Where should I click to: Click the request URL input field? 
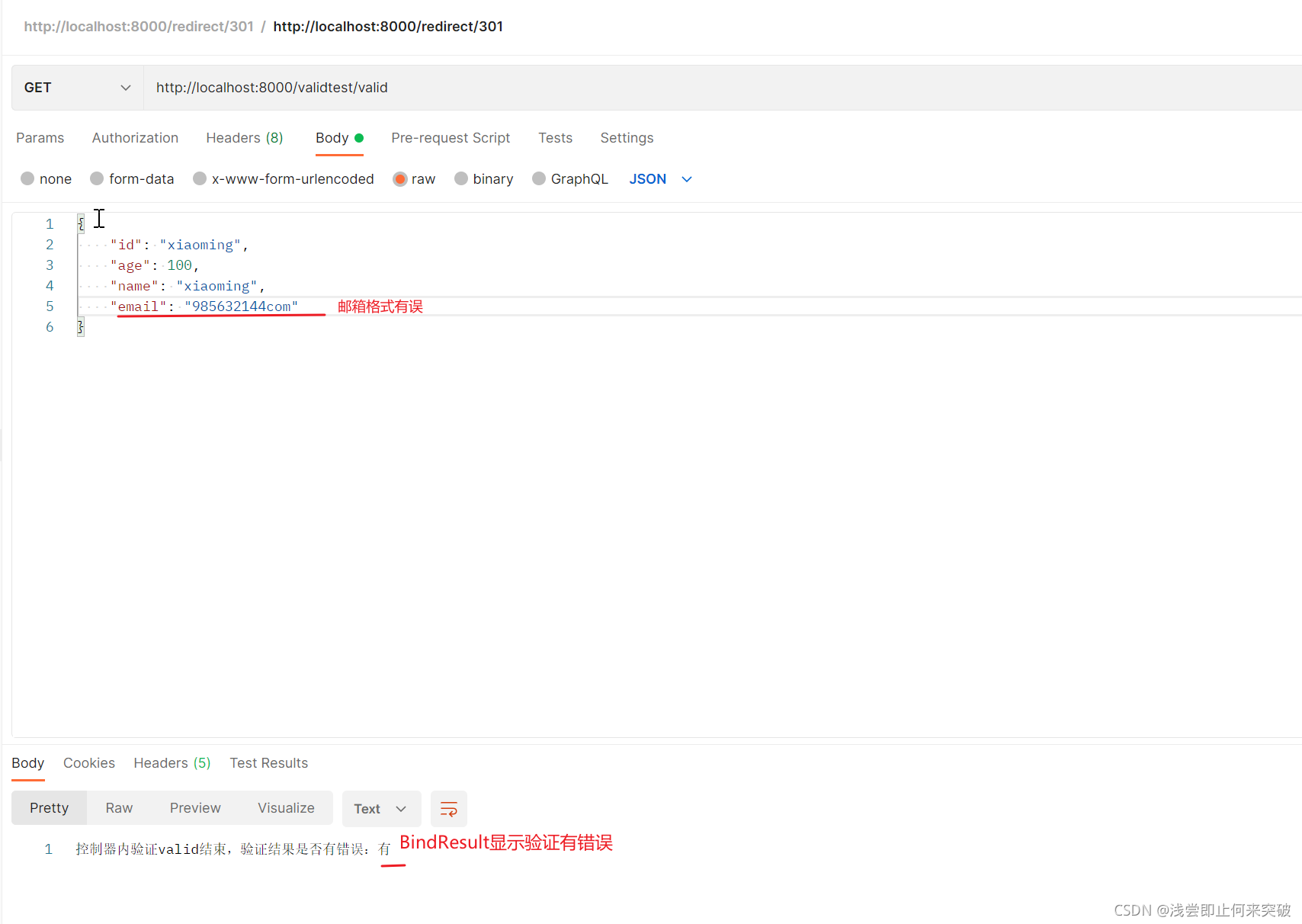723,88
